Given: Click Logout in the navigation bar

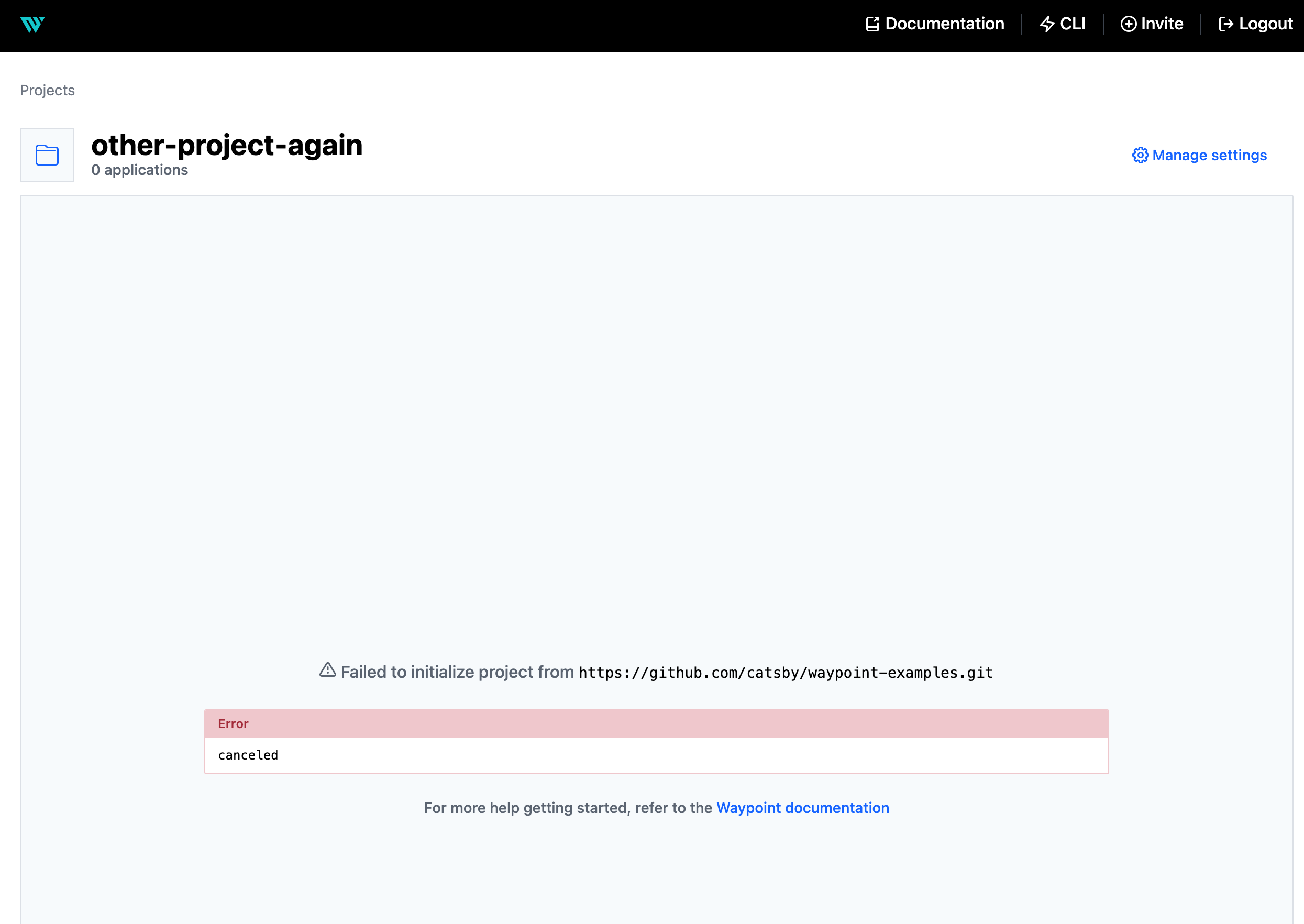Looking at the screenshot, I should click(1265, 24).
